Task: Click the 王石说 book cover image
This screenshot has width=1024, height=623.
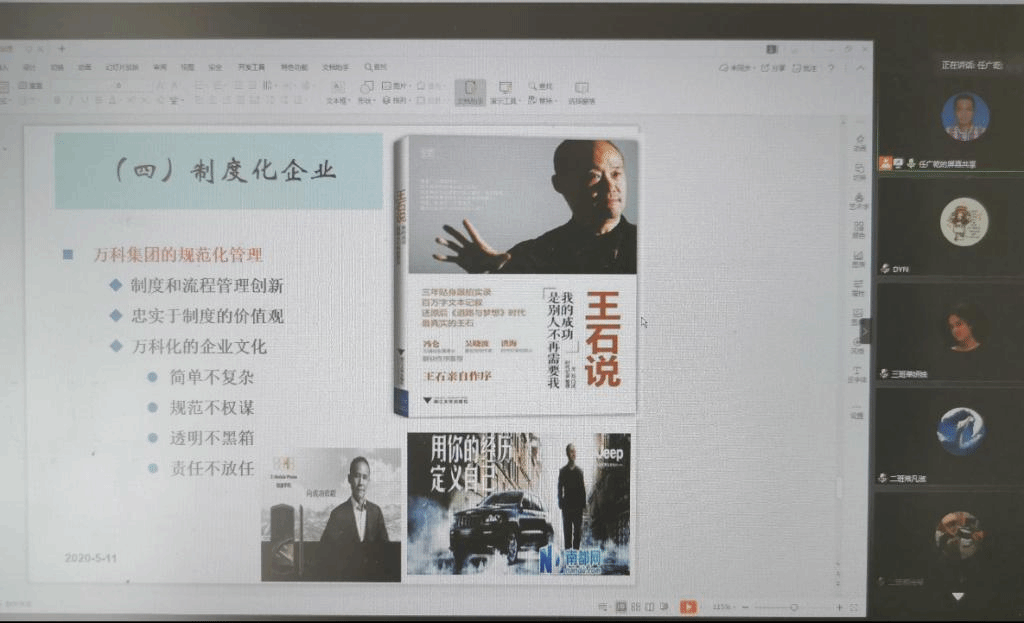Action: pyautogui.click(x=516, y=277)
